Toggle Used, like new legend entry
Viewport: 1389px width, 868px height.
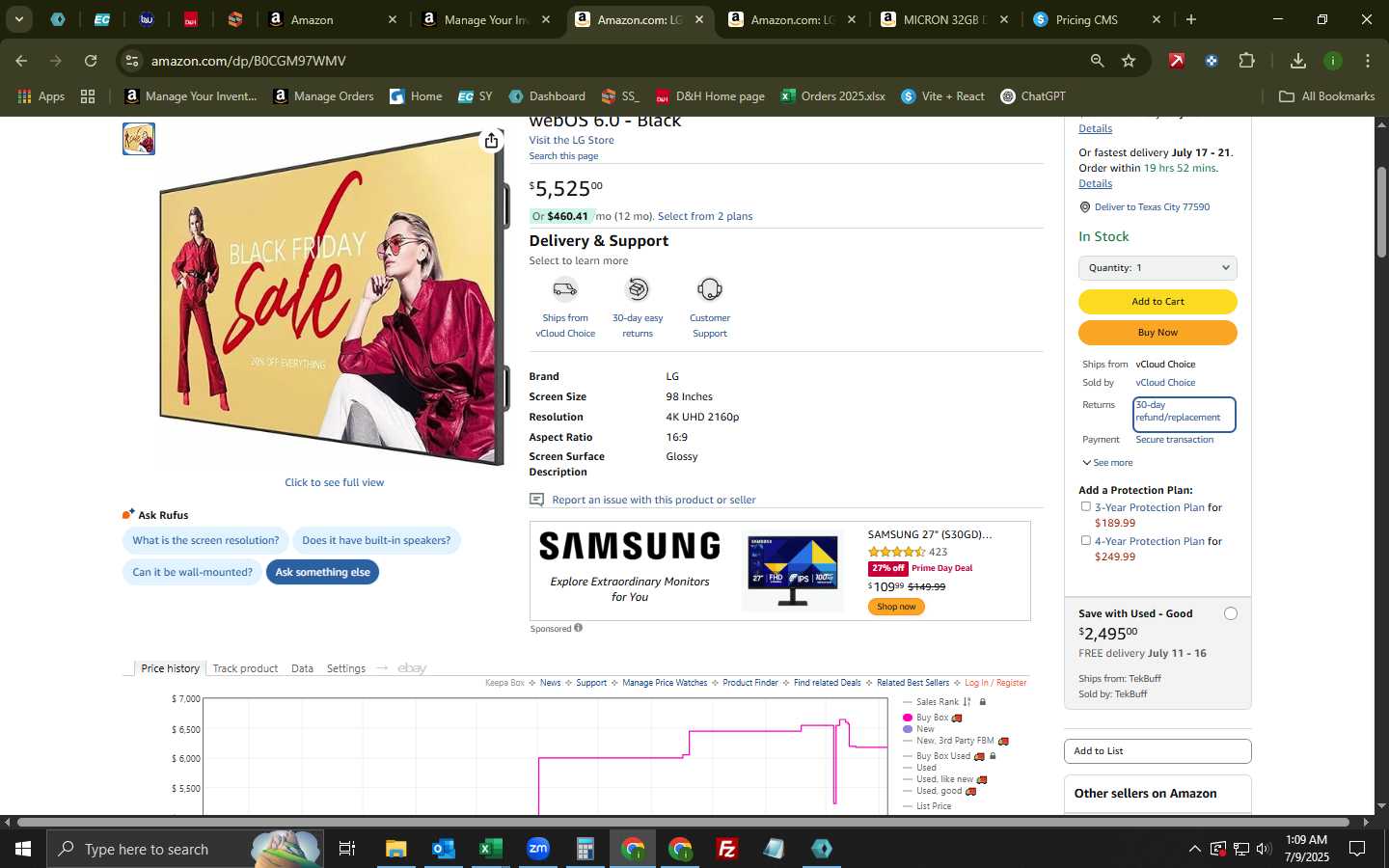click(944, 779)
